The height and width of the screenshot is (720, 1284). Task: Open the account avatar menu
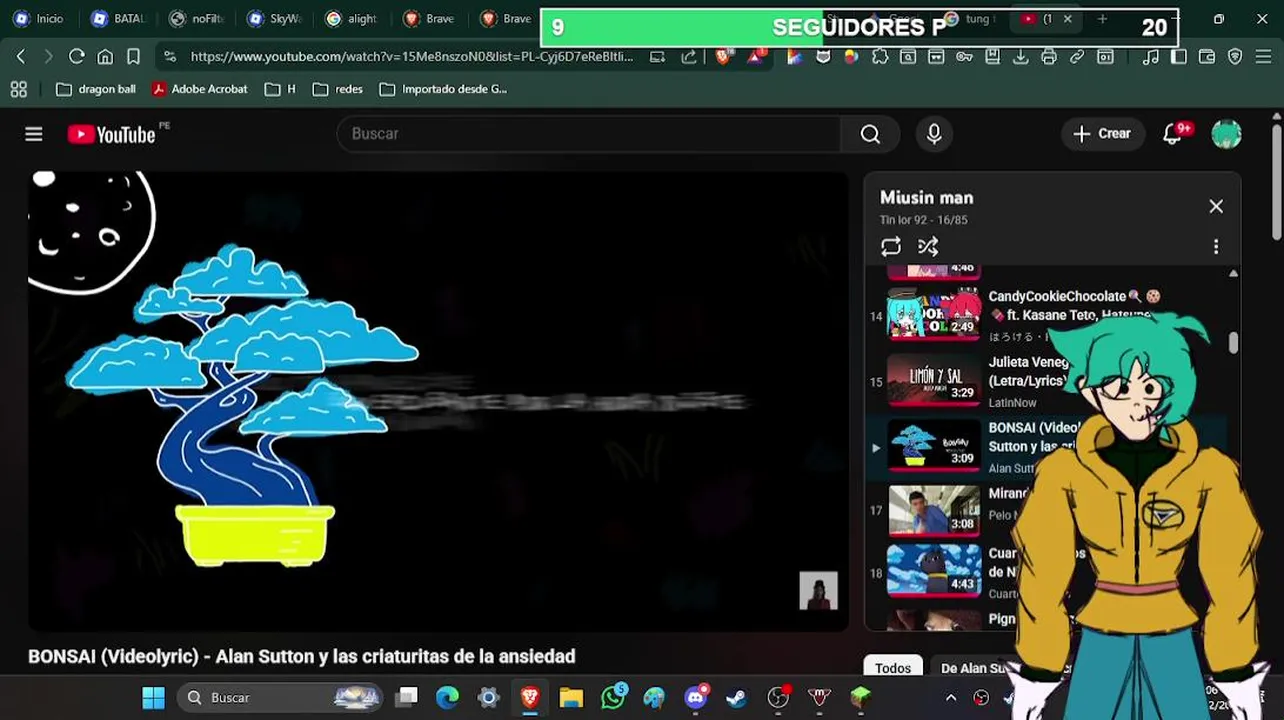click(1226, 134)
